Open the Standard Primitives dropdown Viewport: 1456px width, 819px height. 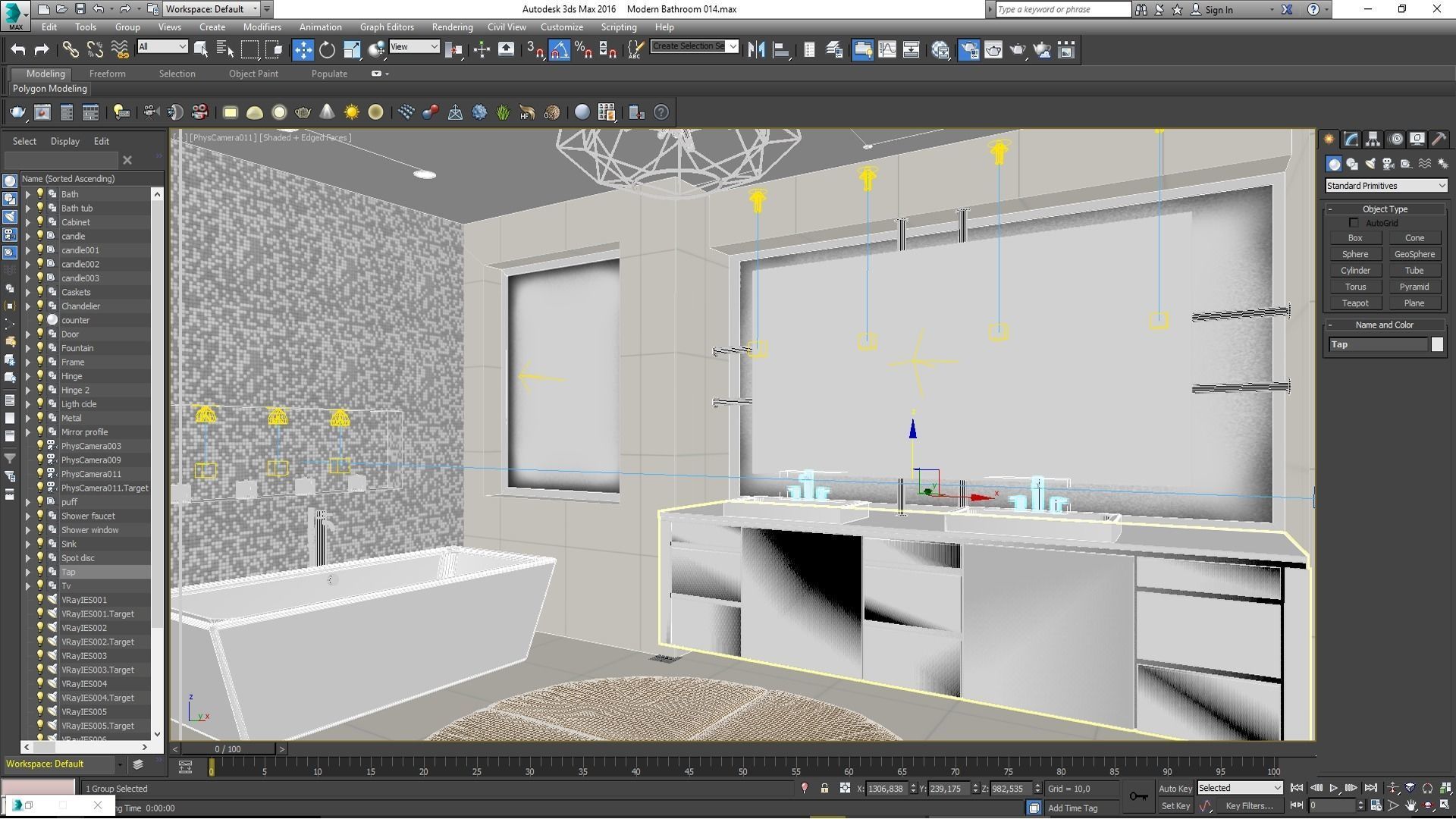[1386, 186]
